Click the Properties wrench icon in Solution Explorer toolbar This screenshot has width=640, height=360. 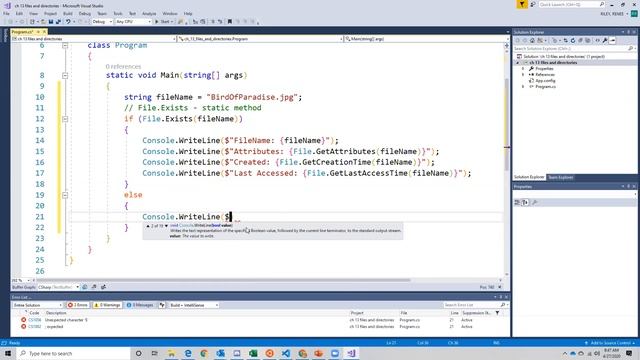point(605,40)
